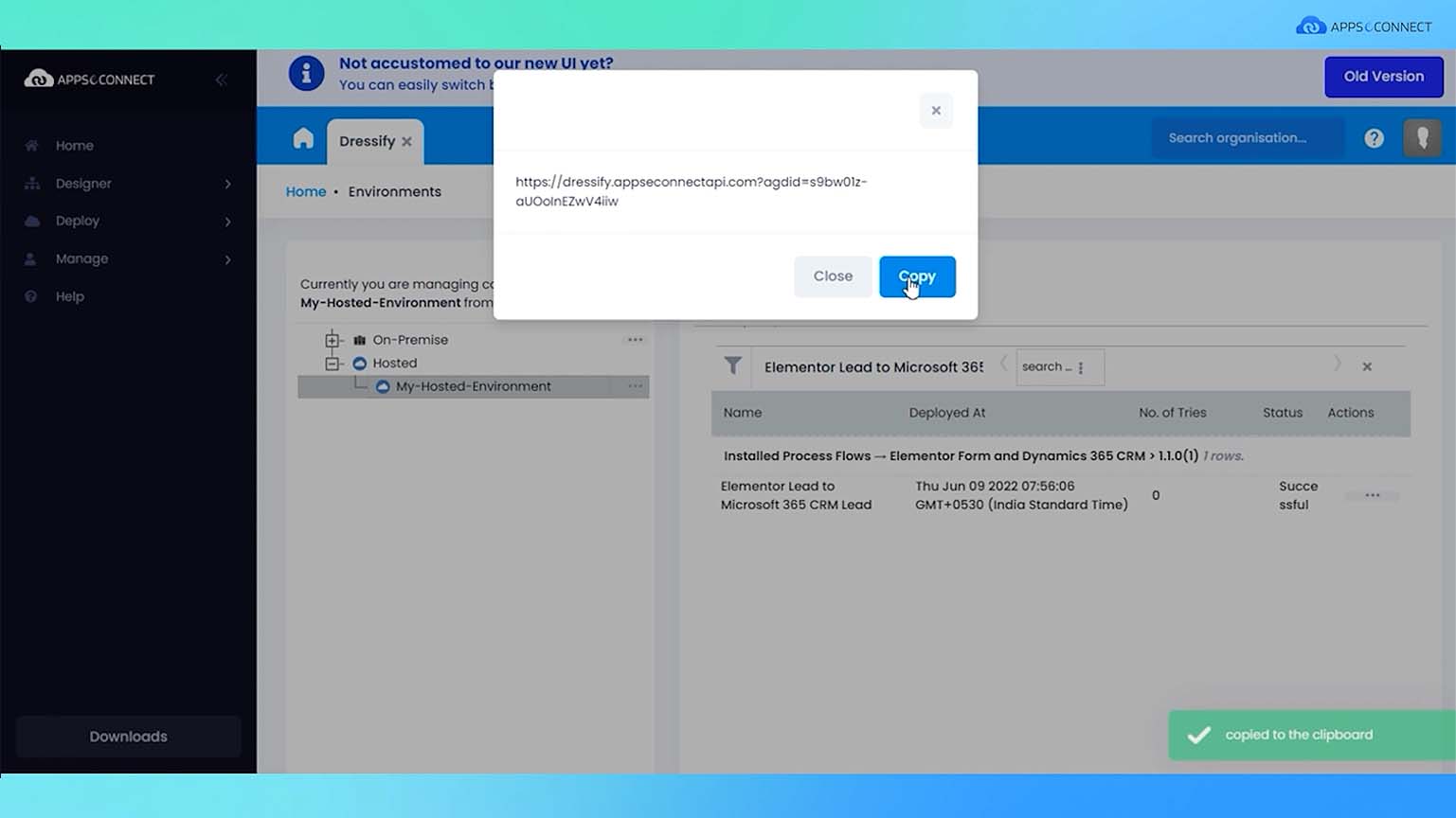Click the Home breadcrumb link
This screenshot has width=1456, height=818.
pos(306,191)
